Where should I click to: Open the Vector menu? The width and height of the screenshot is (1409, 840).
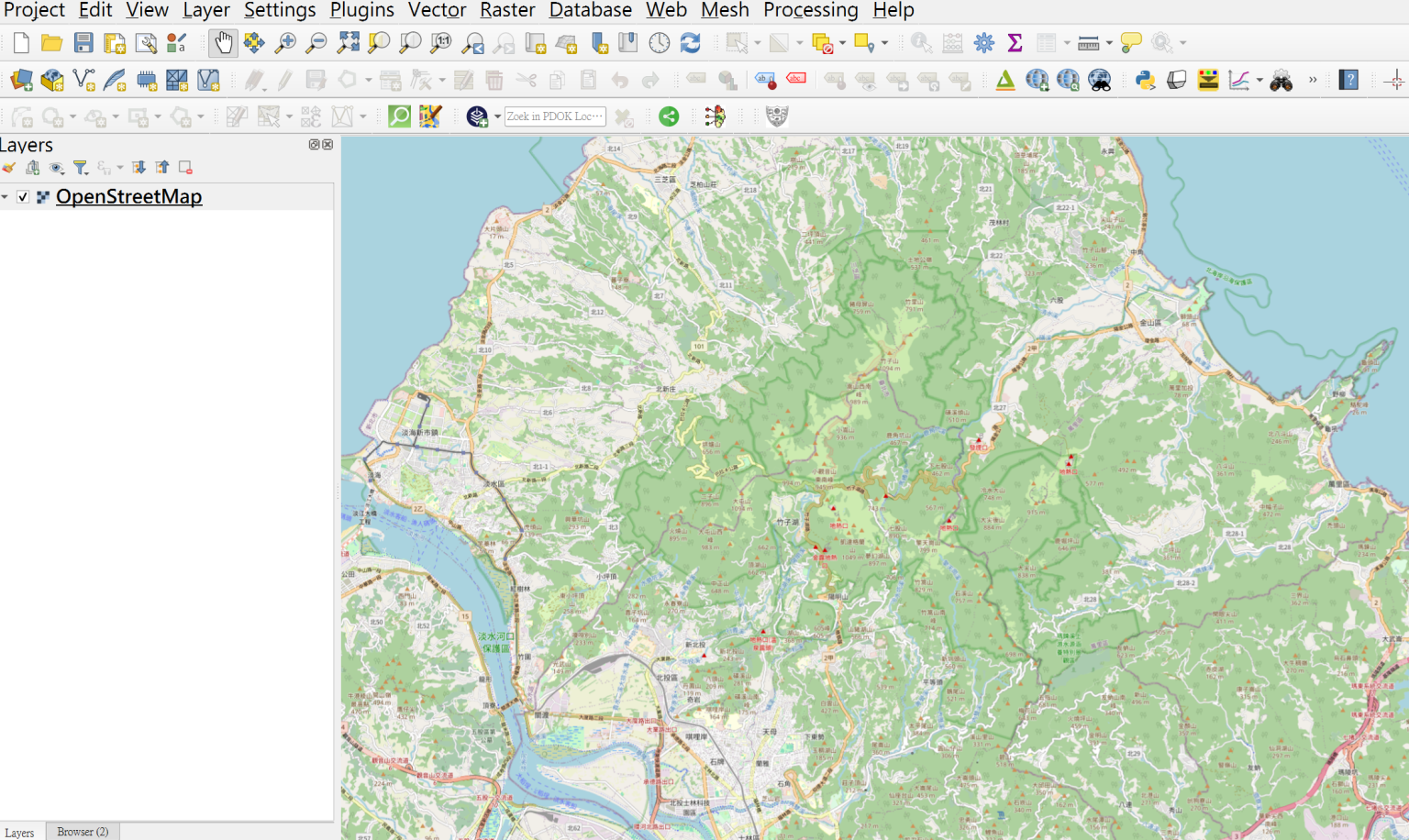click(x=437, y=10)
